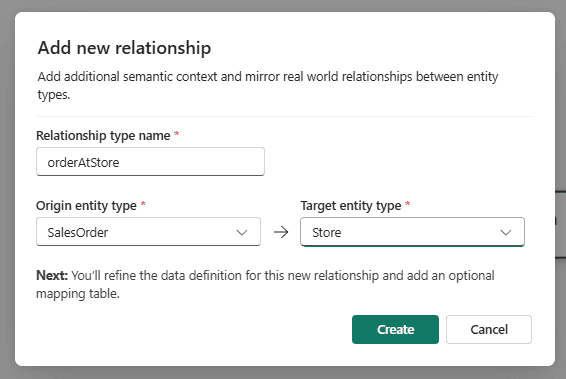Cancel the new relationship dialog
This screenshot has width=566, height=379.
pyautogui.click(x=489, y=329)
